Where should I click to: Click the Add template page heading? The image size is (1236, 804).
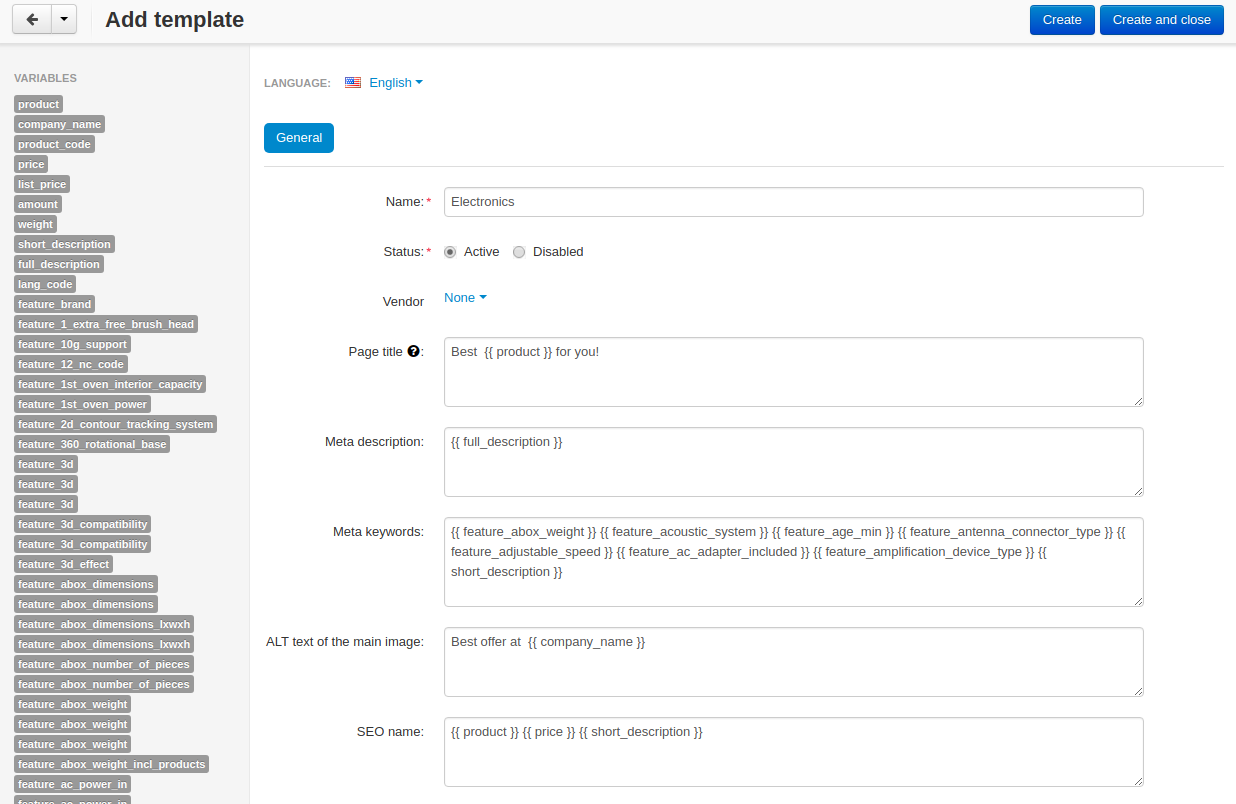pos(174,19)
